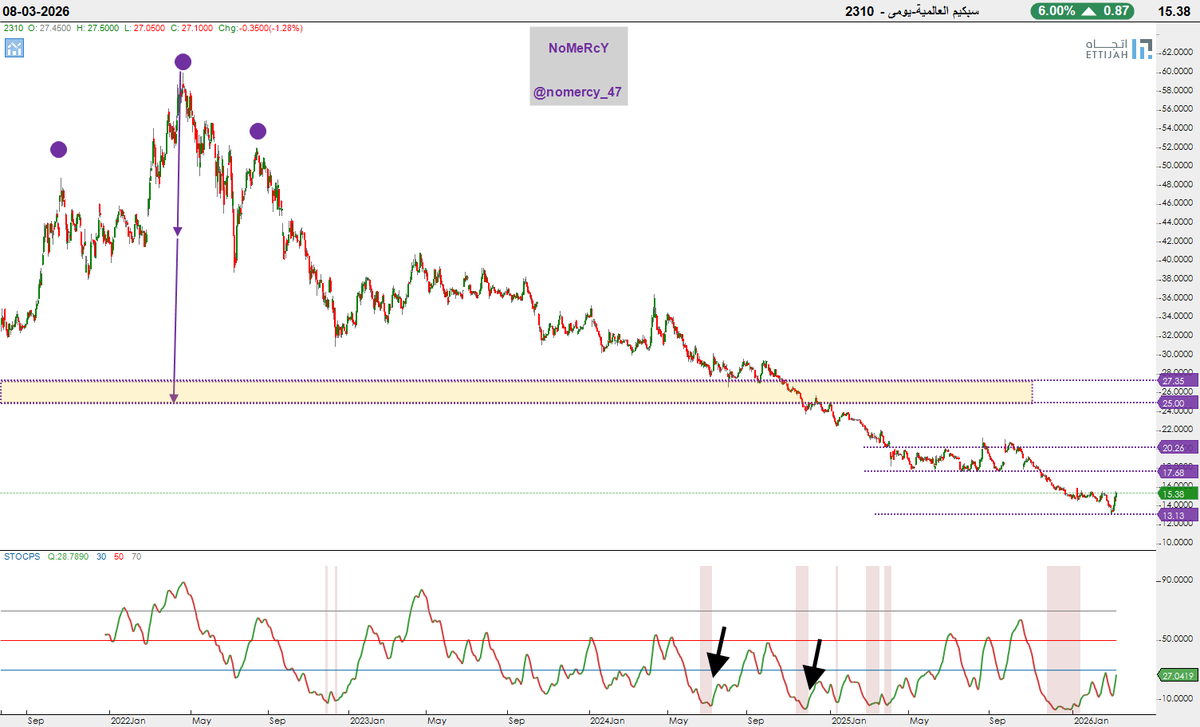
Task: Click the 30.0000 tick on the price axis
Action: pyautogui.click(x=1176, y=354)
